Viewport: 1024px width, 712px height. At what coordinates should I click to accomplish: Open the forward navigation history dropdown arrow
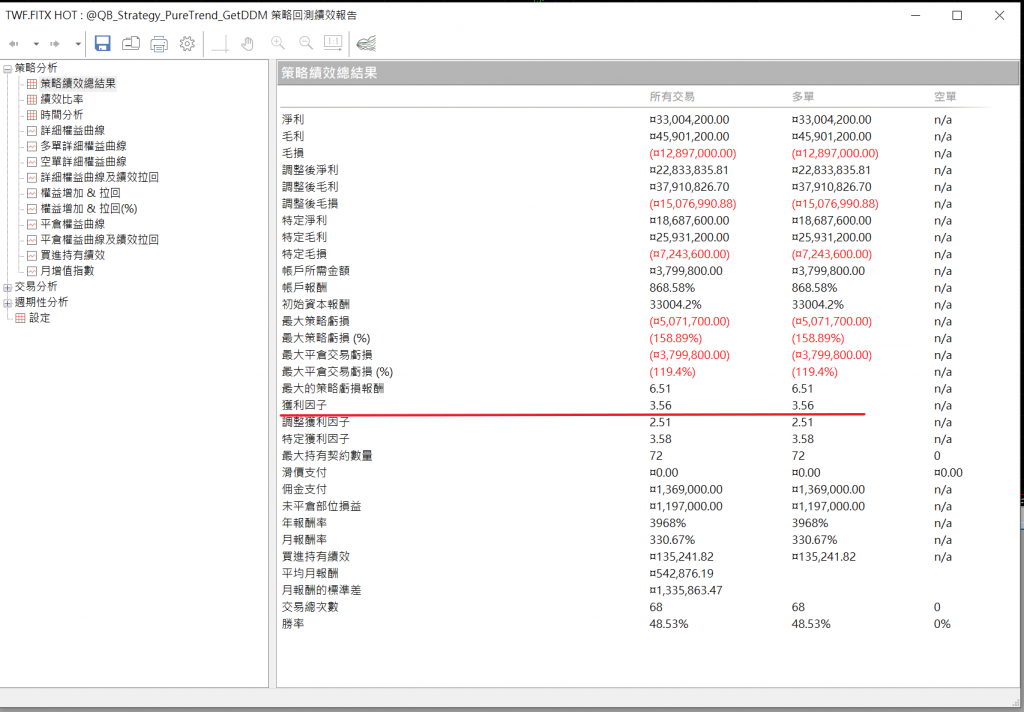click(78, 44)
